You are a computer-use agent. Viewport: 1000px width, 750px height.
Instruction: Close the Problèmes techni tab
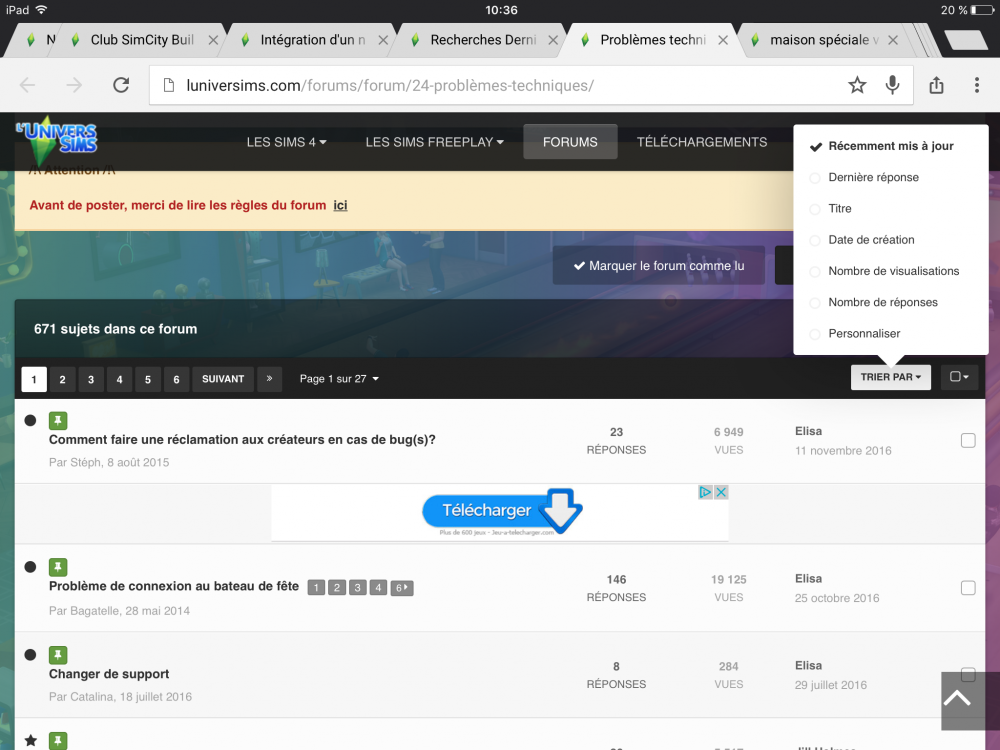pyautogui.click(x=723, y=40)
